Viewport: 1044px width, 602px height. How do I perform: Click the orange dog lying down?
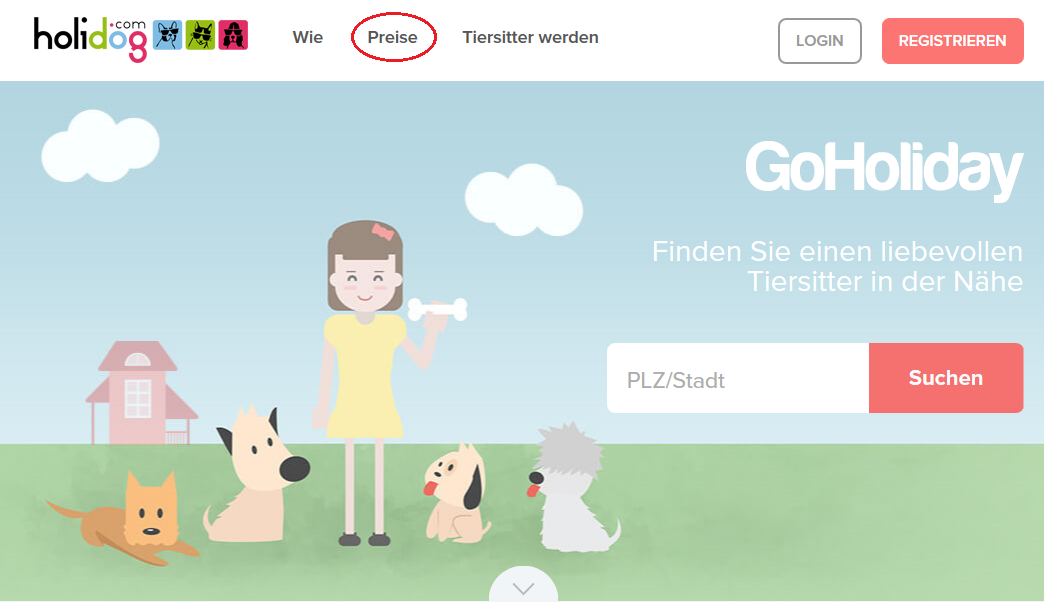tap(125, 519)
